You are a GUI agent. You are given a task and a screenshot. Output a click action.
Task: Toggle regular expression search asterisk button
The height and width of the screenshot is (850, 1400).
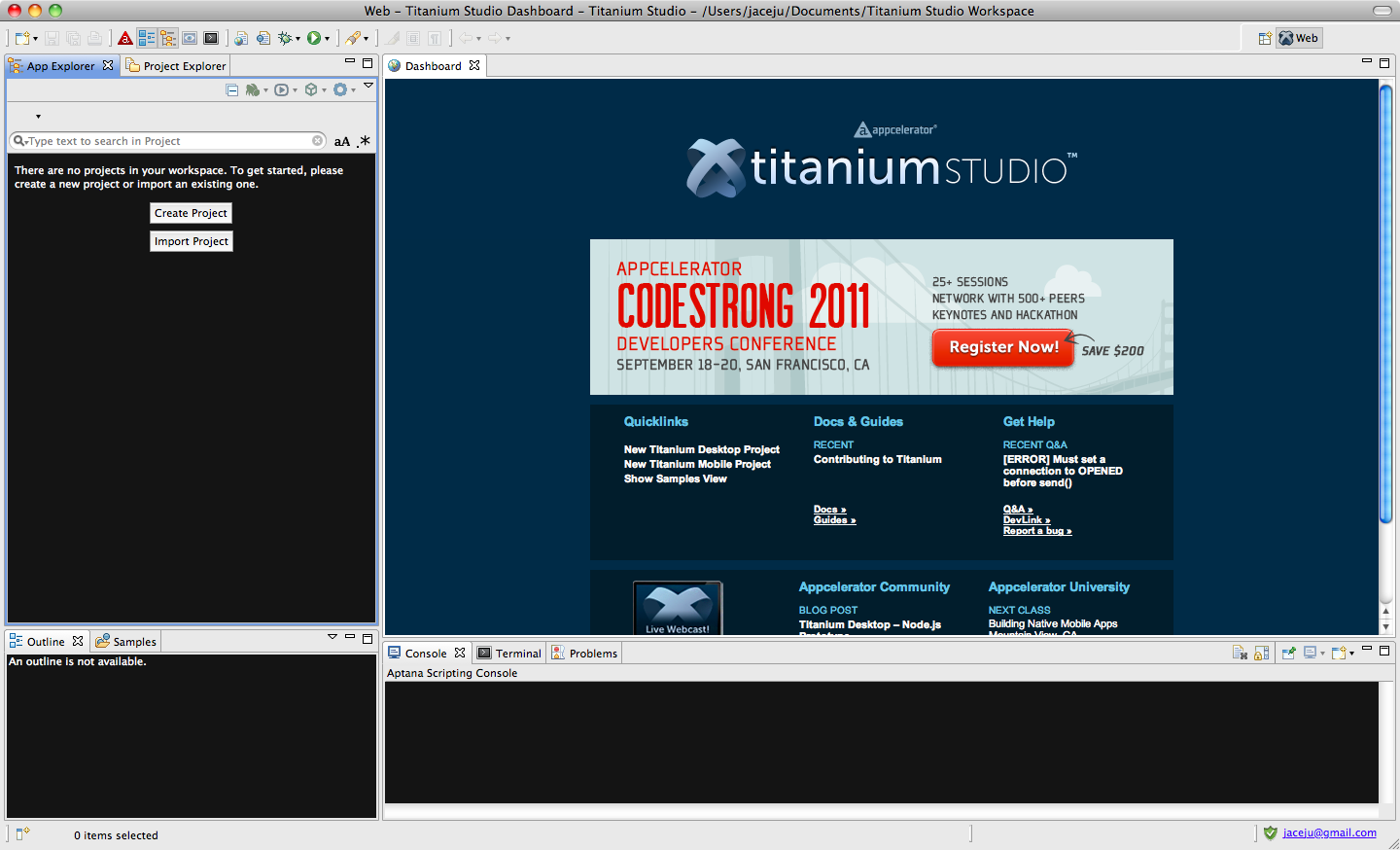364,141
